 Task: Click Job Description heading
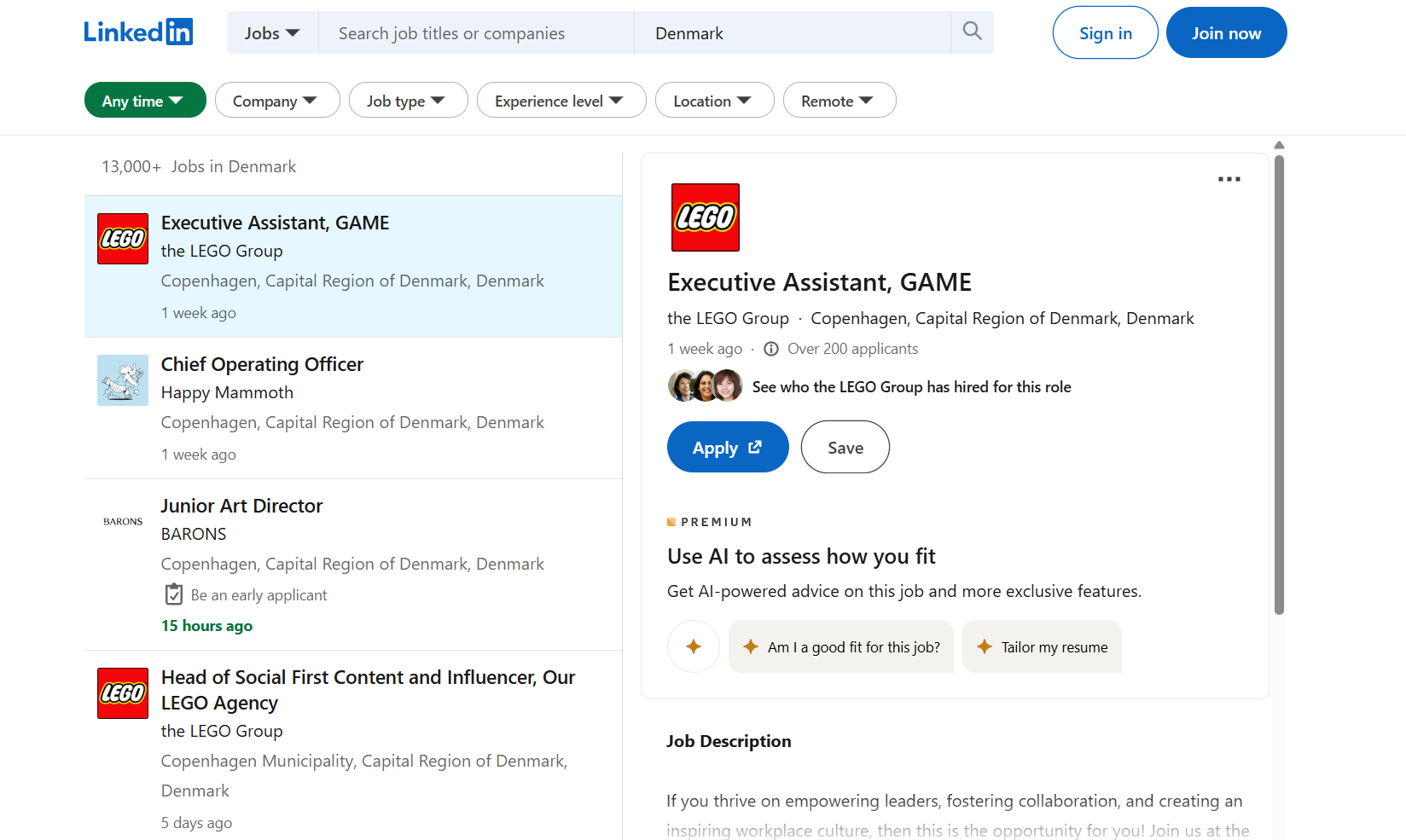pyautogui.click(x=729, y=741)
